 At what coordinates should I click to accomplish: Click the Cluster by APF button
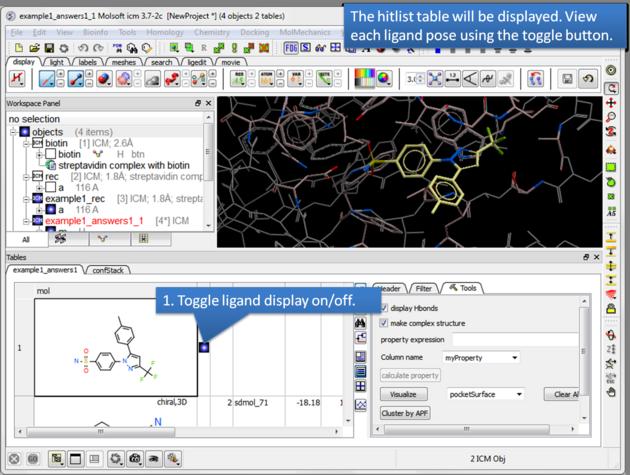[x=405, y=413]
